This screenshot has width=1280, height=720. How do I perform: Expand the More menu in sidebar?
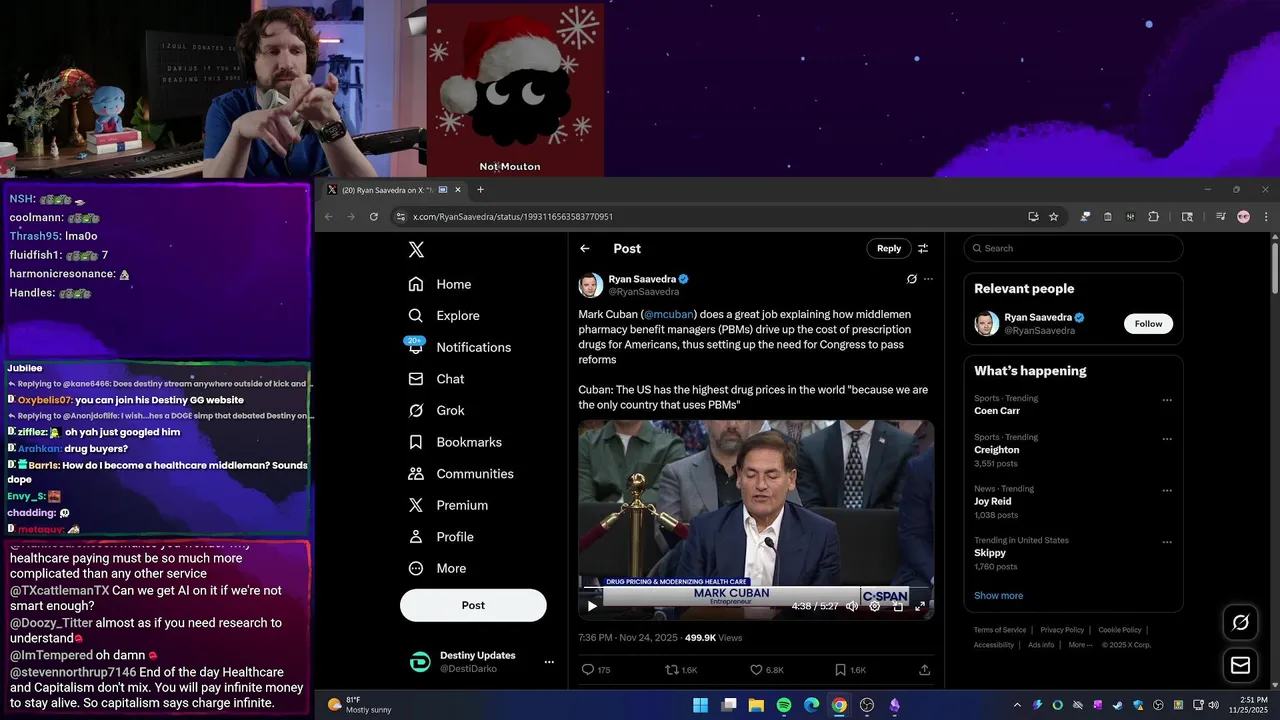tap(437, 568)
